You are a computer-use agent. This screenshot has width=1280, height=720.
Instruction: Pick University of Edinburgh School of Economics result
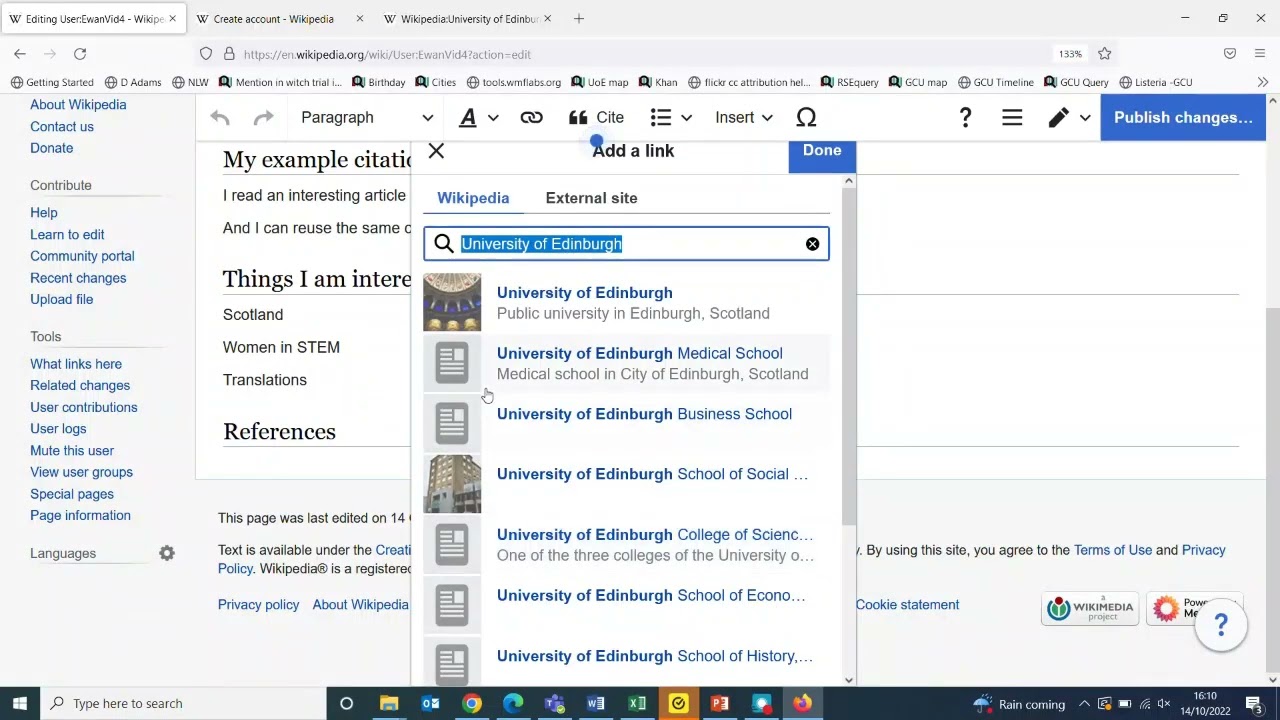(x=626, y=605)
